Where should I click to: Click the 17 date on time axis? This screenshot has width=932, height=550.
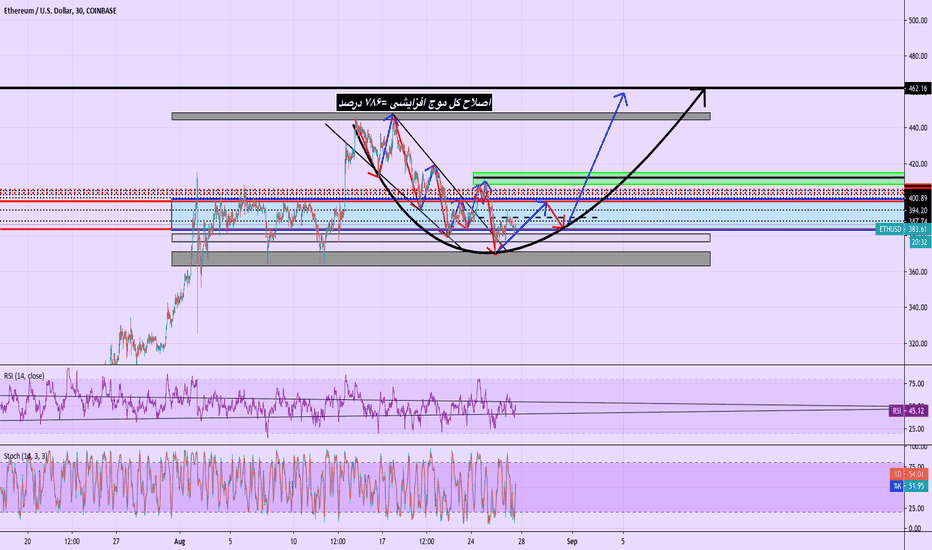(x=382, y=542)
